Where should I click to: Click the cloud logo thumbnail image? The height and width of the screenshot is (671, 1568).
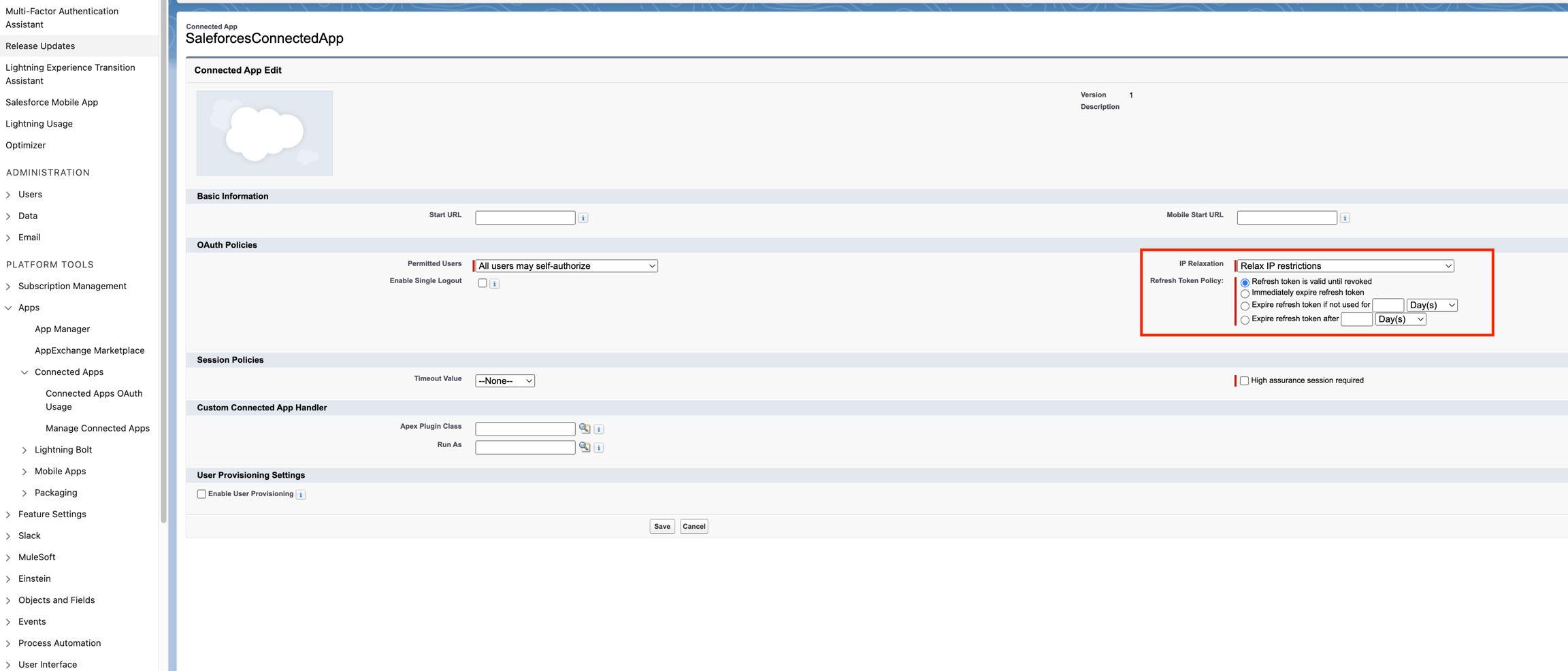point(265,133)
